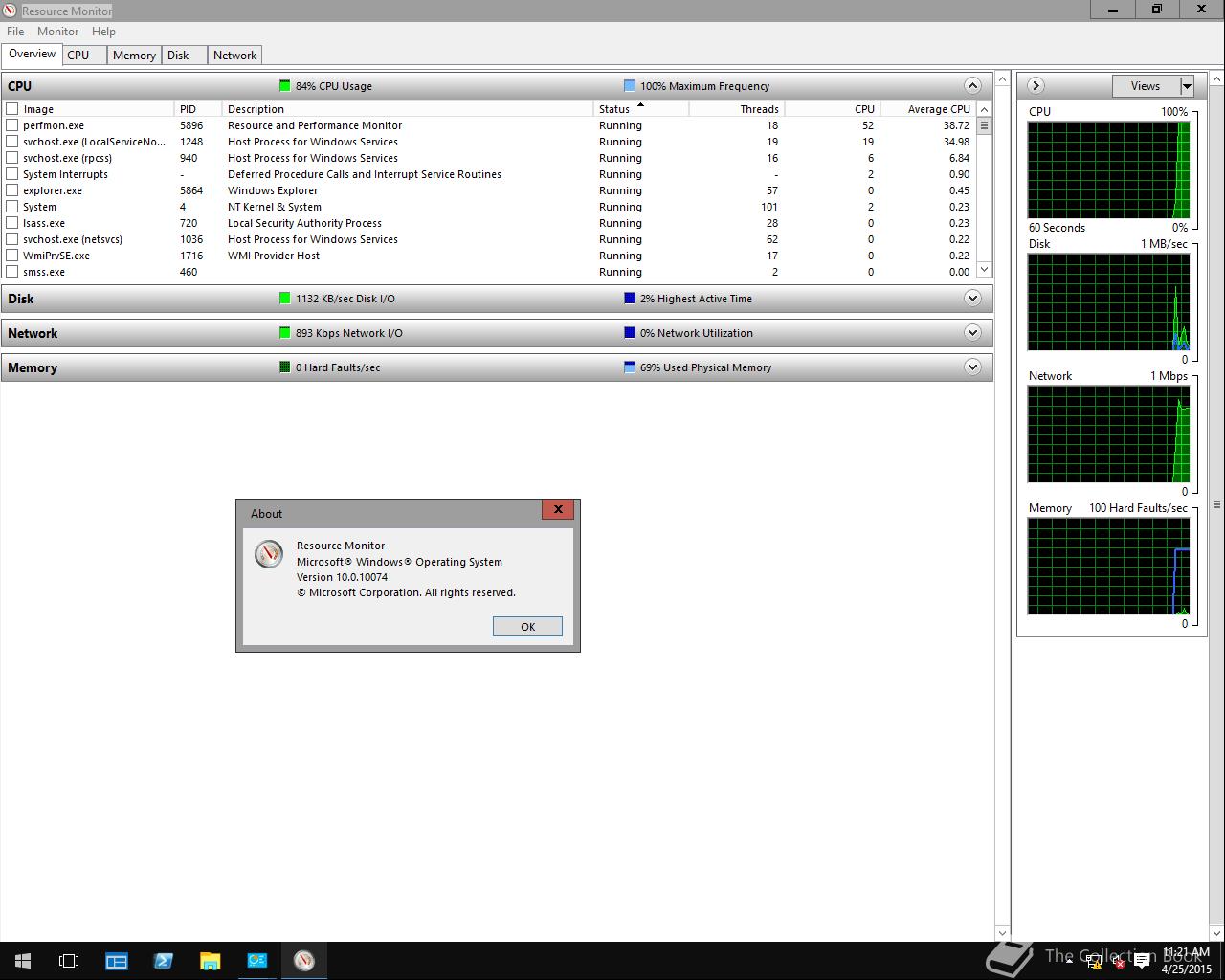Screen dimensions: 1225x980
Task: Open the Views dropdown arrow
Action: click(1187, 86)
